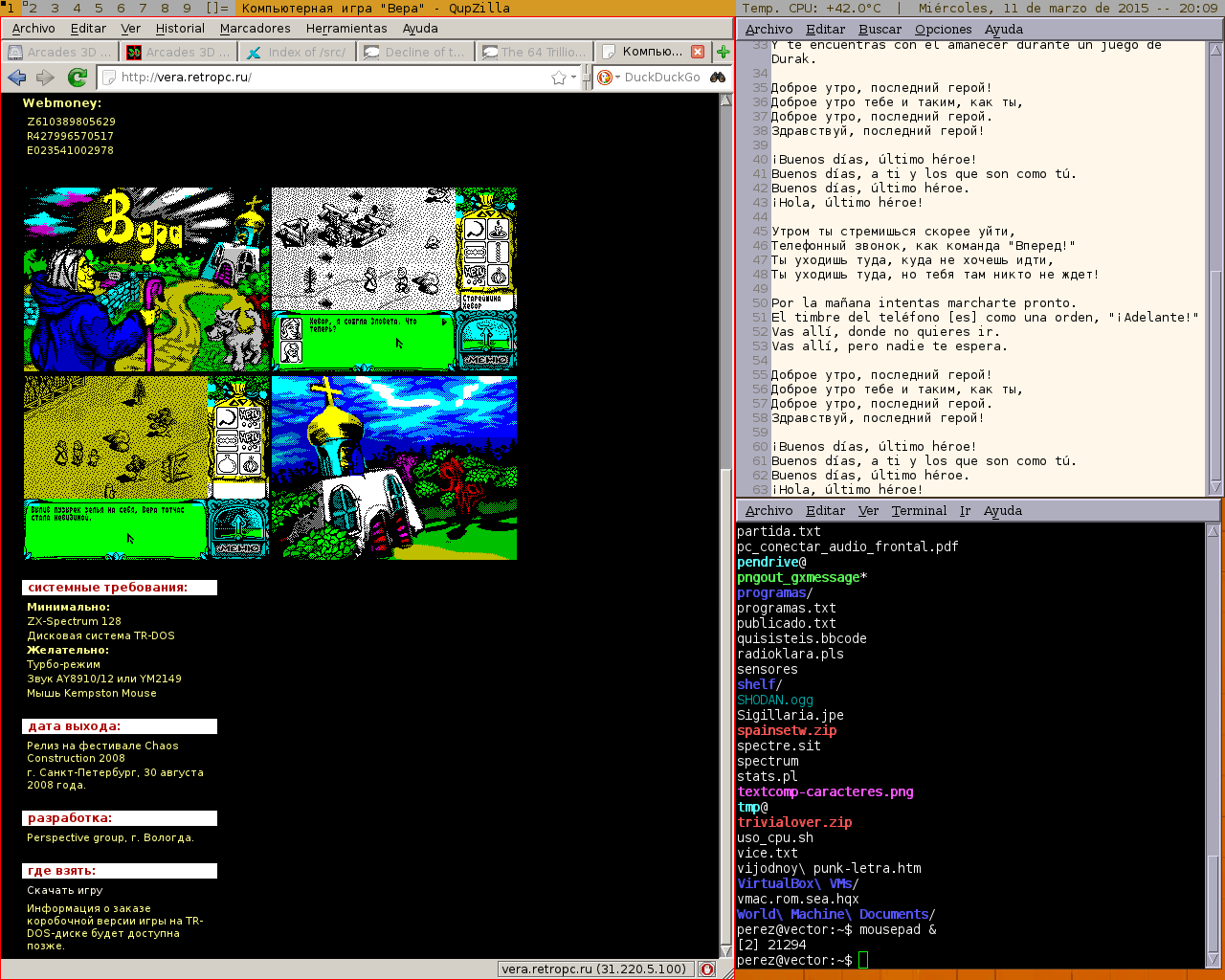
Task: Click Webmoney number Z610389805629
Action: 71,122
